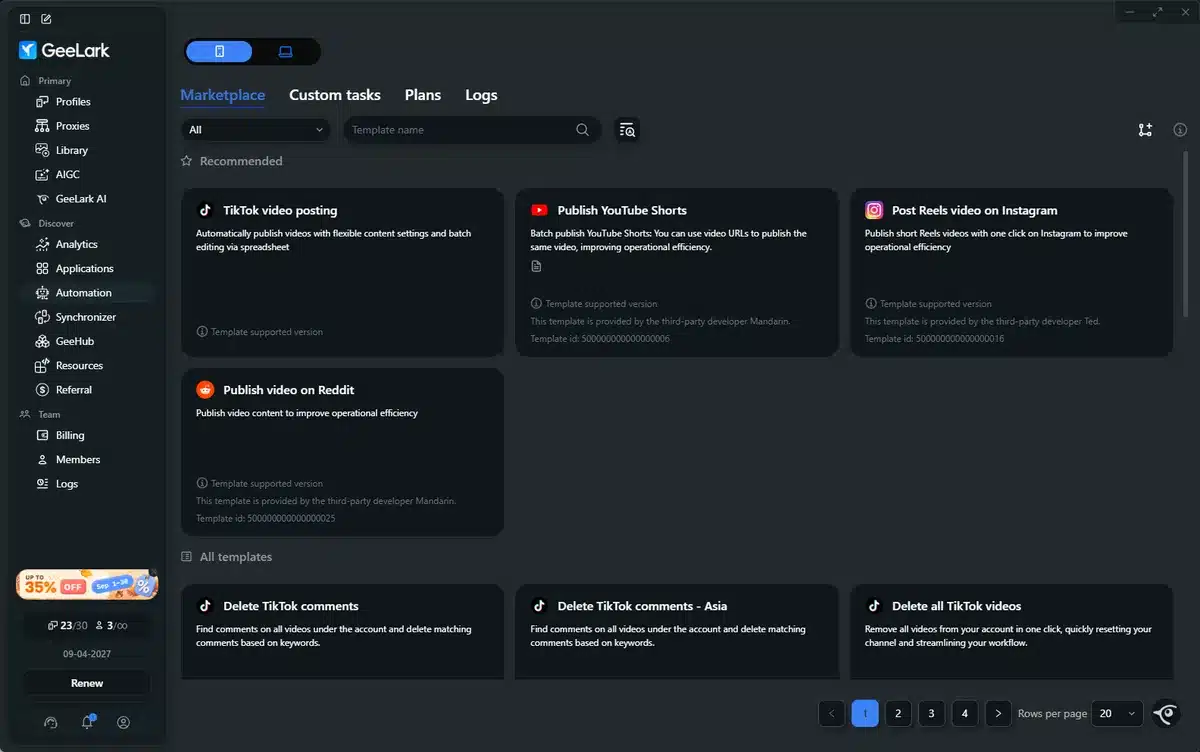Open Publish YouTube Shorts template

point(677,272)
